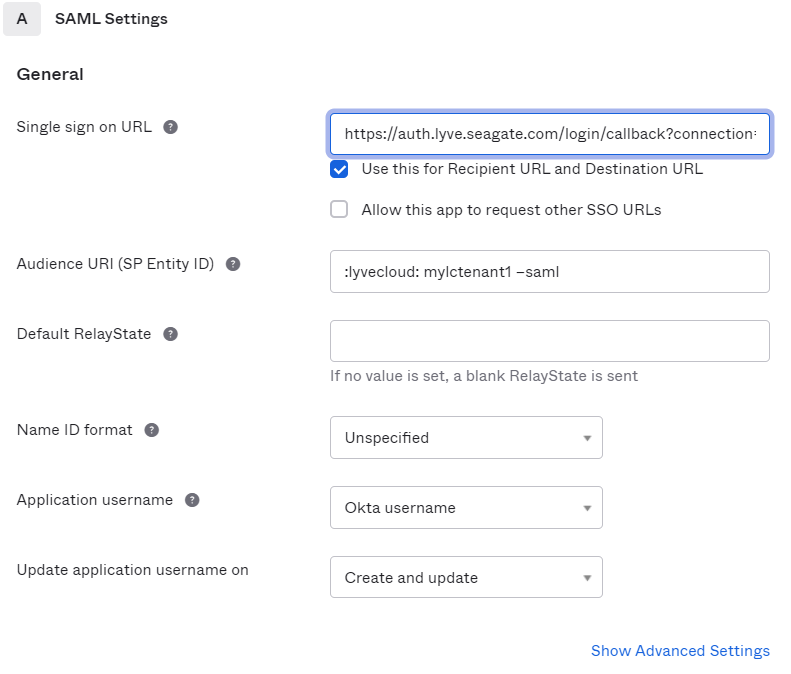Viewport: 791px width, 674px height.
Task: Click the blank RelayState hint text
Action: [x=483, y=376]
